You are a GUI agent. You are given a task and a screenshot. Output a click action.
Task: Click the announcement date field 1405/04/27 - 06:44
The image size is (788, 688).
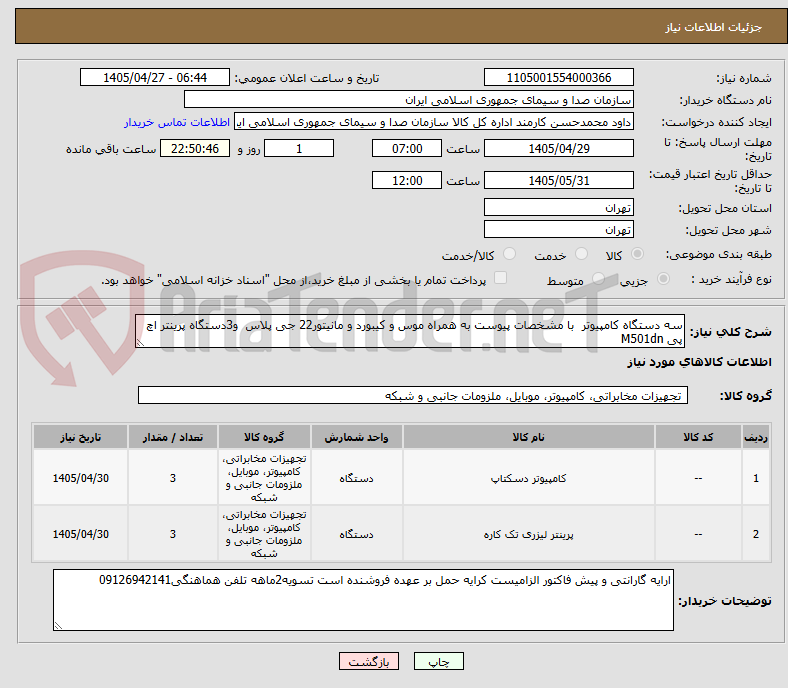[x=155, y=77]
